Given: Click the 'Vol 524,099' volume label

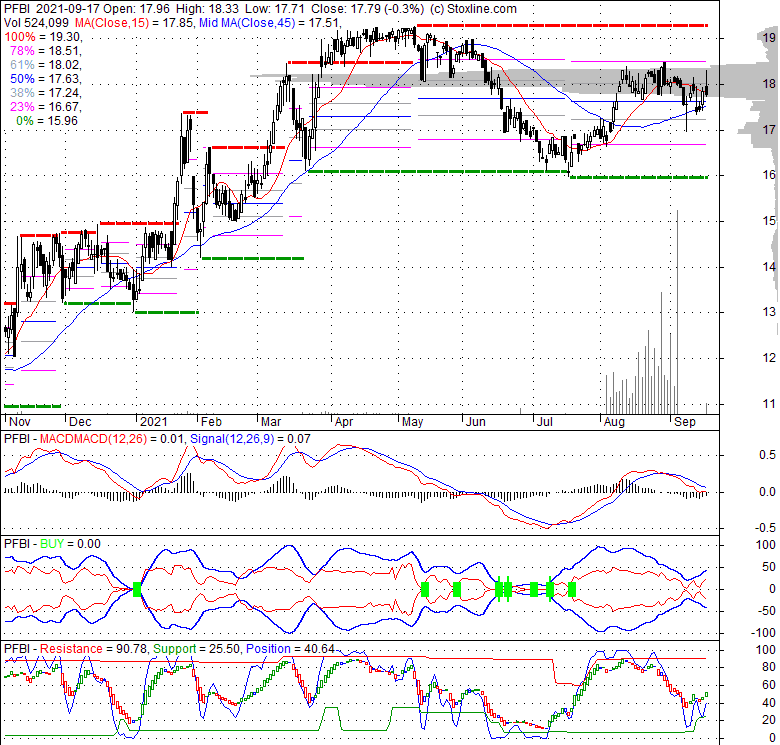Looking at the screenshot, I should (x=36, y=22).
